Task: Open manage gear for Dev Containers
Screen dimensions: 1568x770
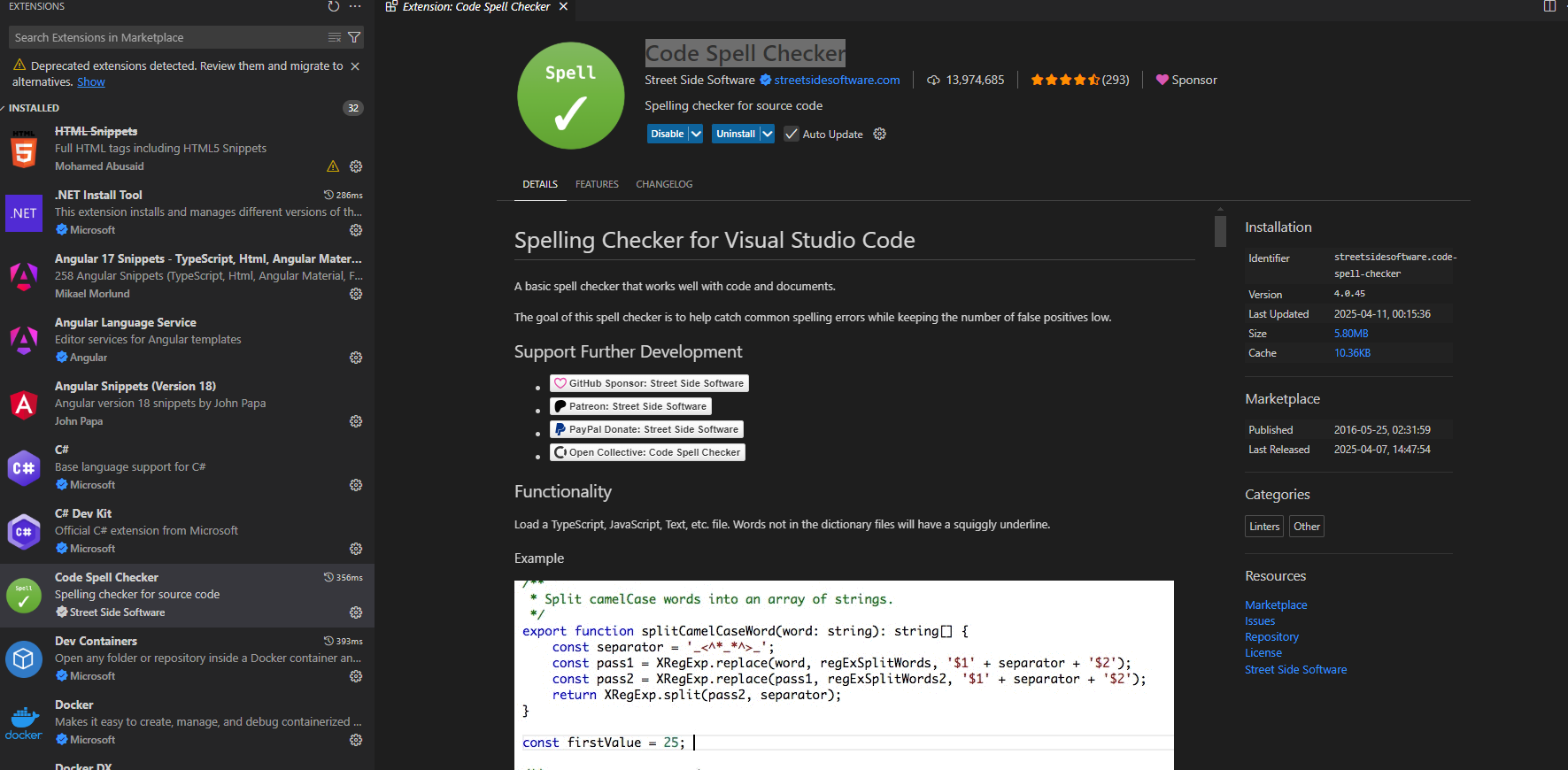Action: coord(356,676)
